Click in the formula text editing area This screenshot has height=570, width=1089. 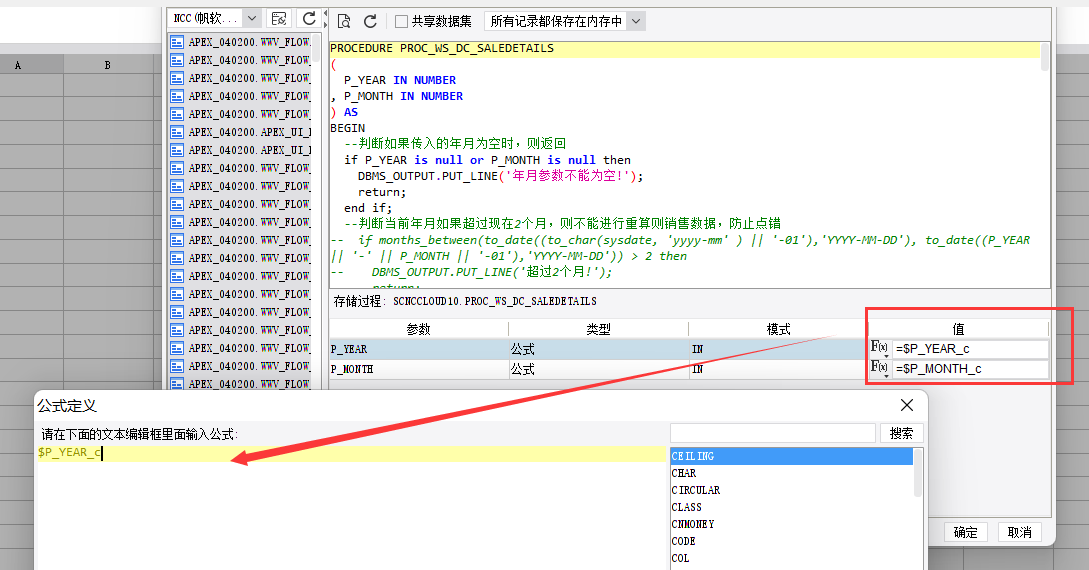[351, 510]
